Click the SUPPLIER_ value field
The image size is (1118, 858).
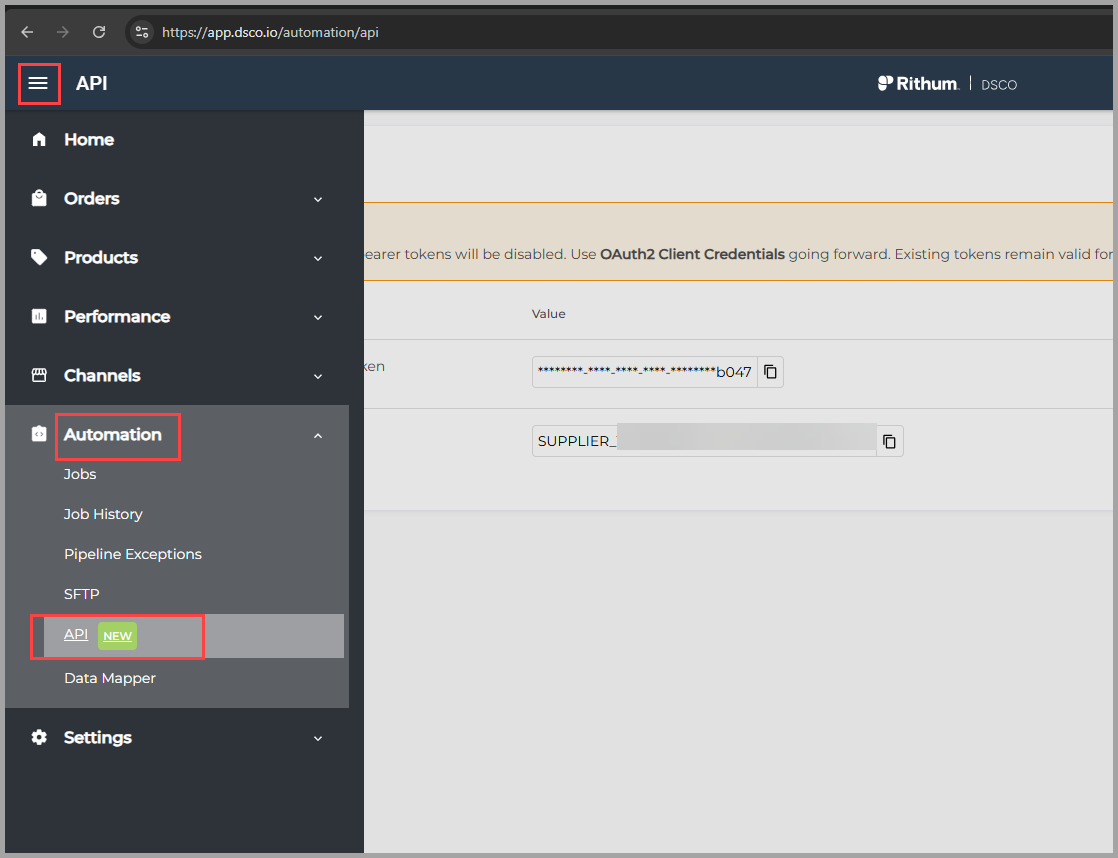tap(704, 441)
